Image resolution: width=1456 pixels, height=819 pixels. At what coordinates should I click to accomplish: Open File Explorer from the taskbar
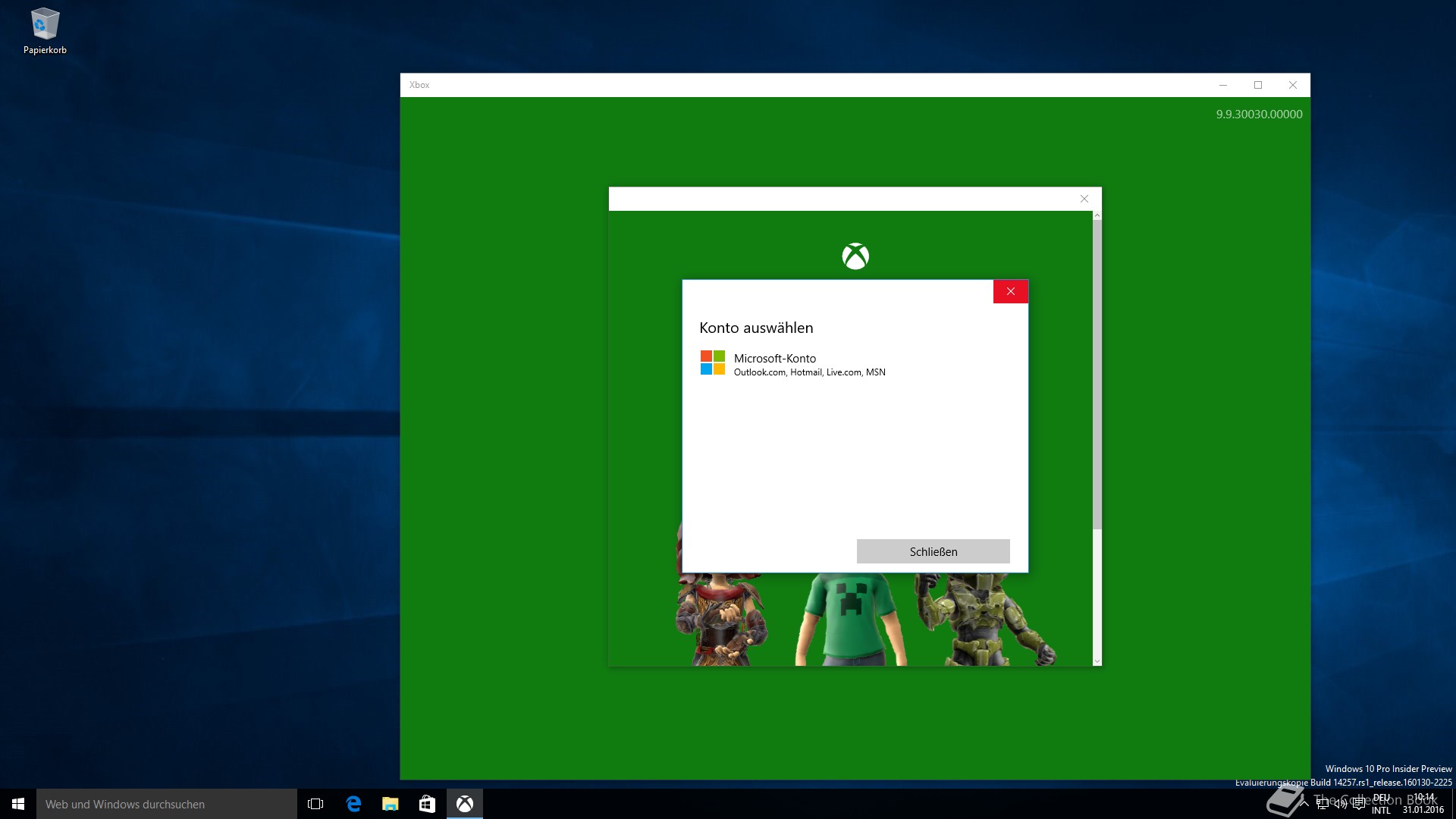click(x=391, y=804)
